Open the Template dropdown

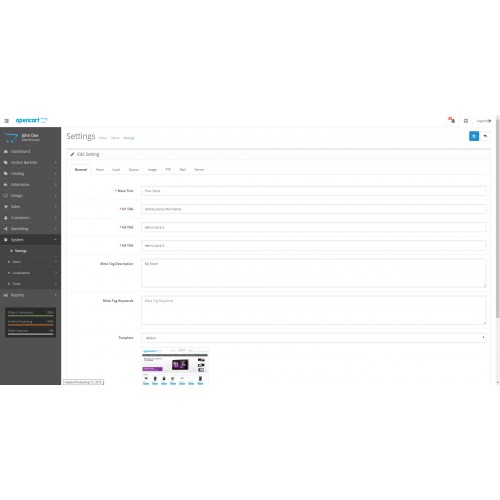pos(313,338)
